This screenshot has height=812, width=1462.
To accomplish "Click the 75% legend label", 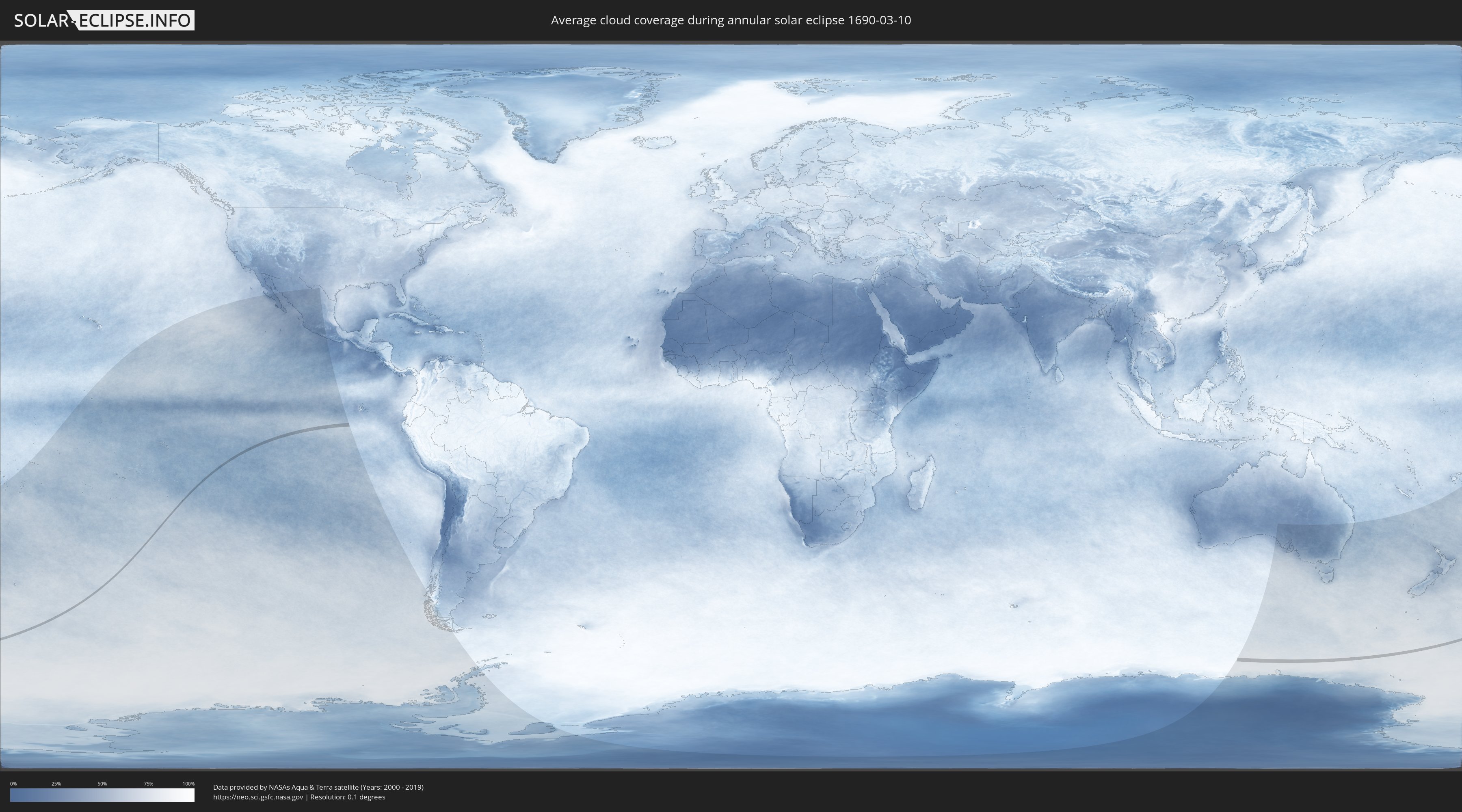I will point(148,784).
